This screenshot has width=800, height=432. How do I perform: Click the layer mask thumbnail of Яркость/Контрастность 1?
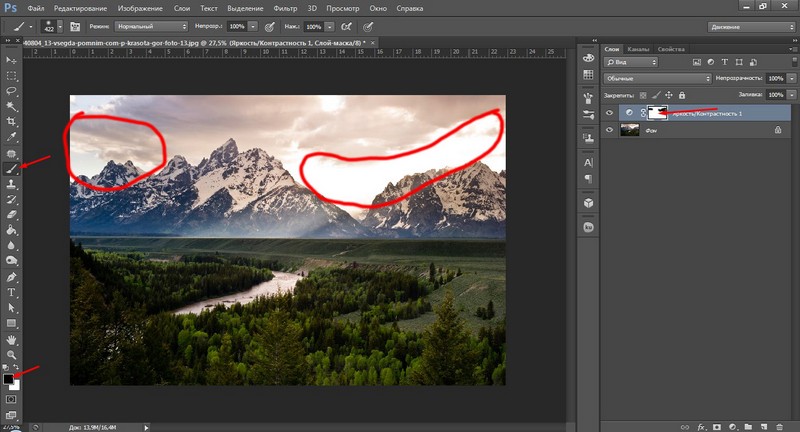[659, 113]
